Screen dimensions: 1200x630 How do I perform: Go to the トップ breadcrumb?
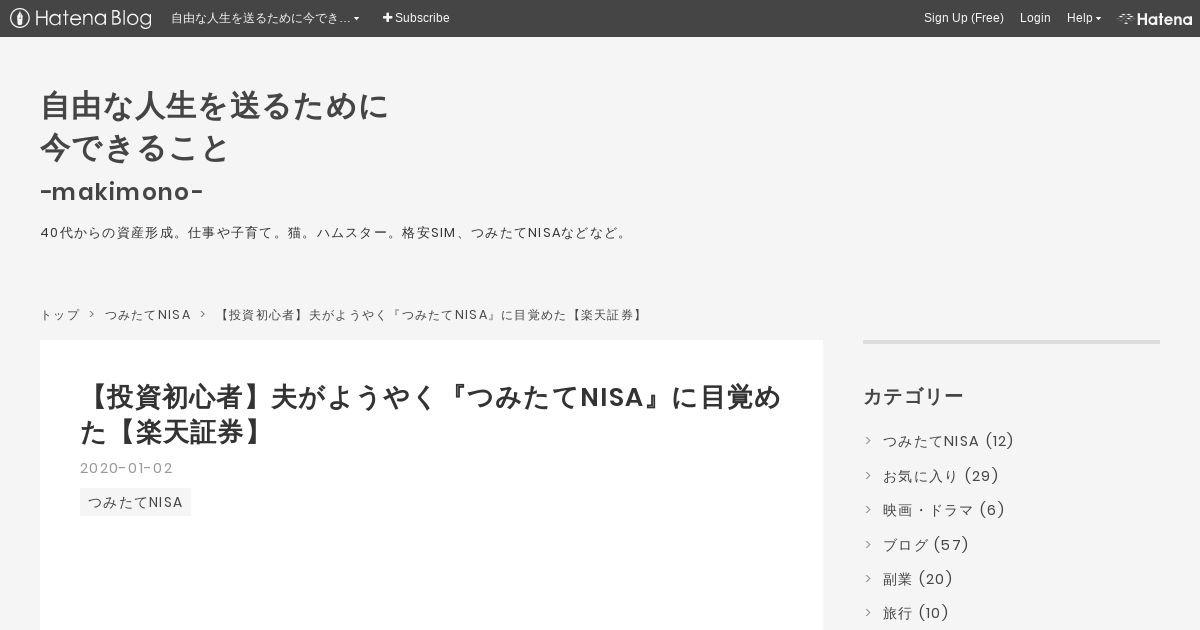coord(59,315)
